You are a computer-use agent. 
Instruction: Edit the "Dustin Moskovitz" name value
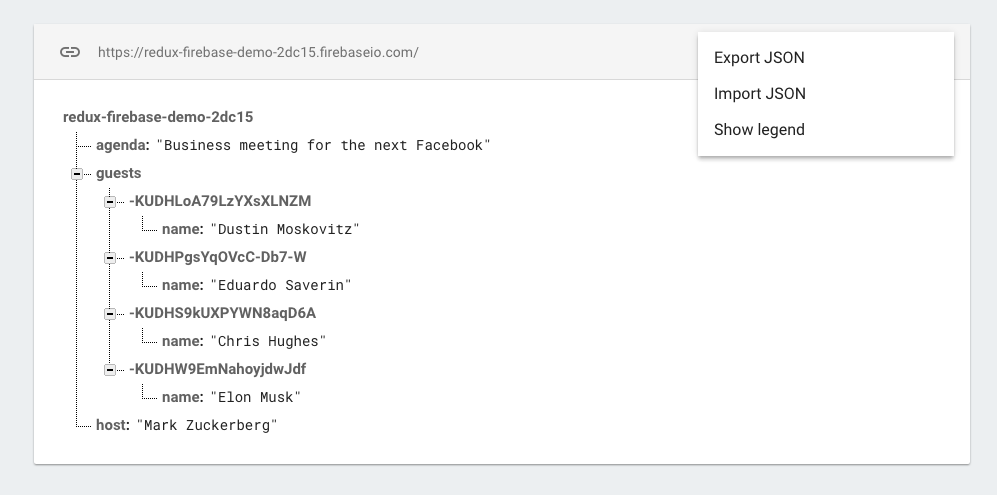click(285, 230)
